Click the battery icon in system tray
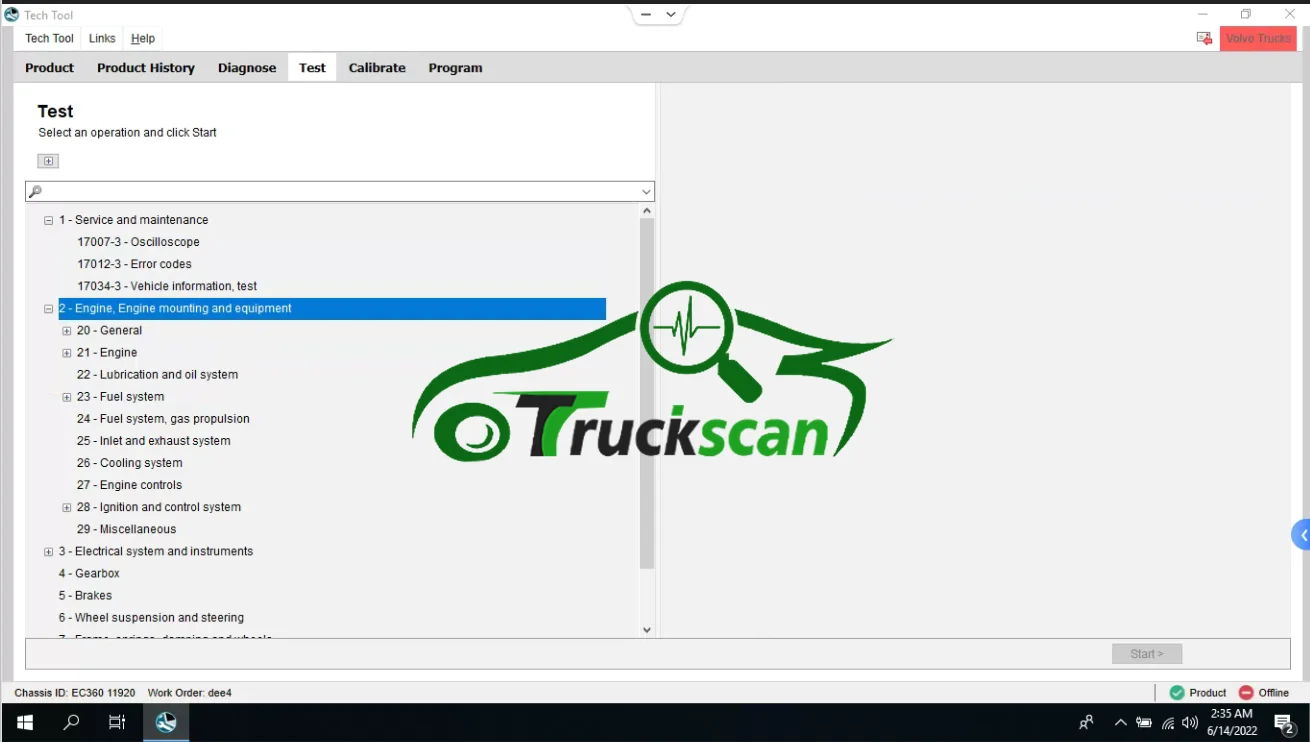This screenshot has width=1310, height=742. (x=1144, y=722)
